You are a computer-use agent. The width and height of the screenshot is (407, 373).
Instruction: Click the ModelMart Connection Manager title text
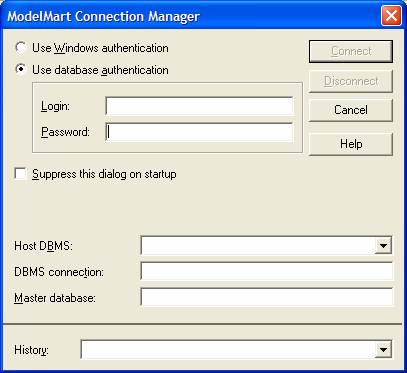[x=103, y=16]
